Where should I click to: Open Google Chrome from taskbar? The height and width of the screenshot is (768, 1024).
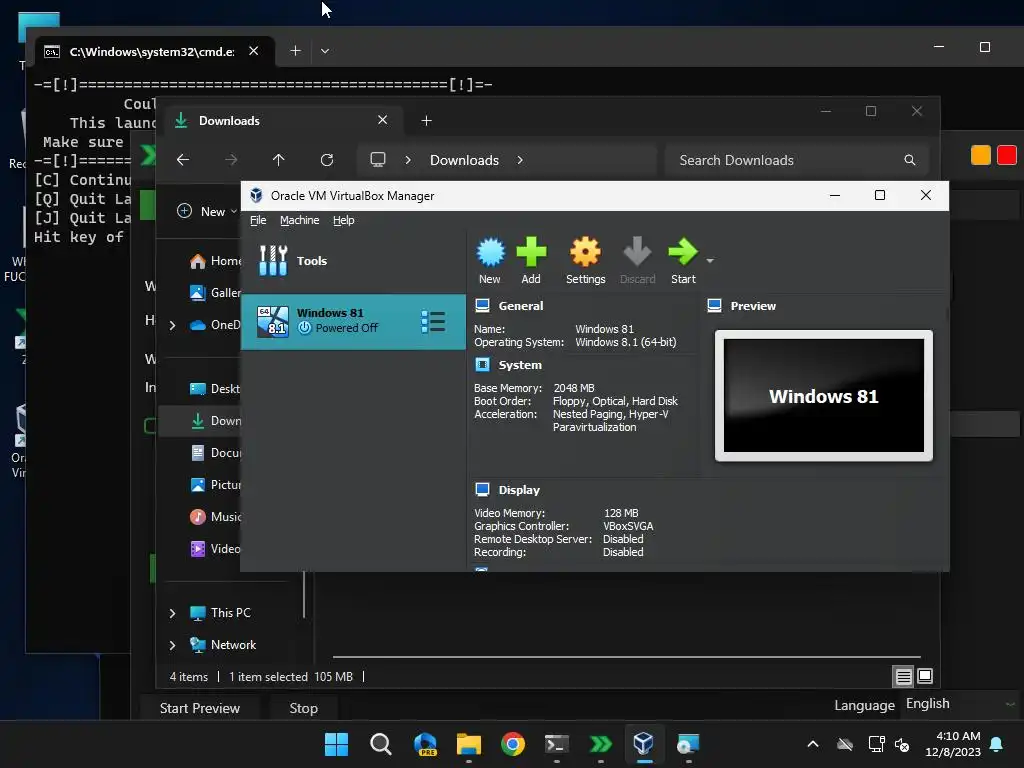tap(513, 744)
